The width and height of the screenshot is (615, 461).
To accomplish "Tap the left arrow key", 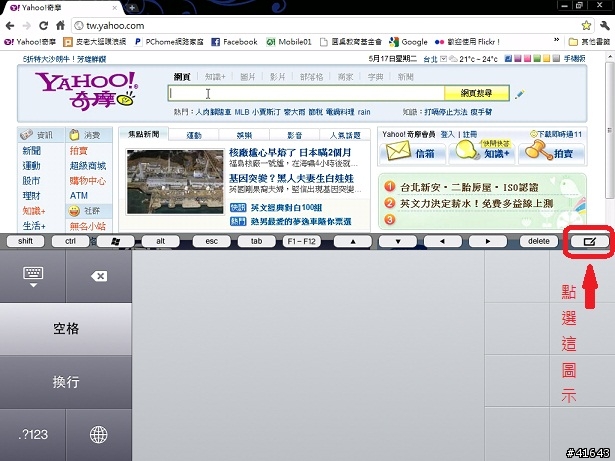I will tap(442, 241).
